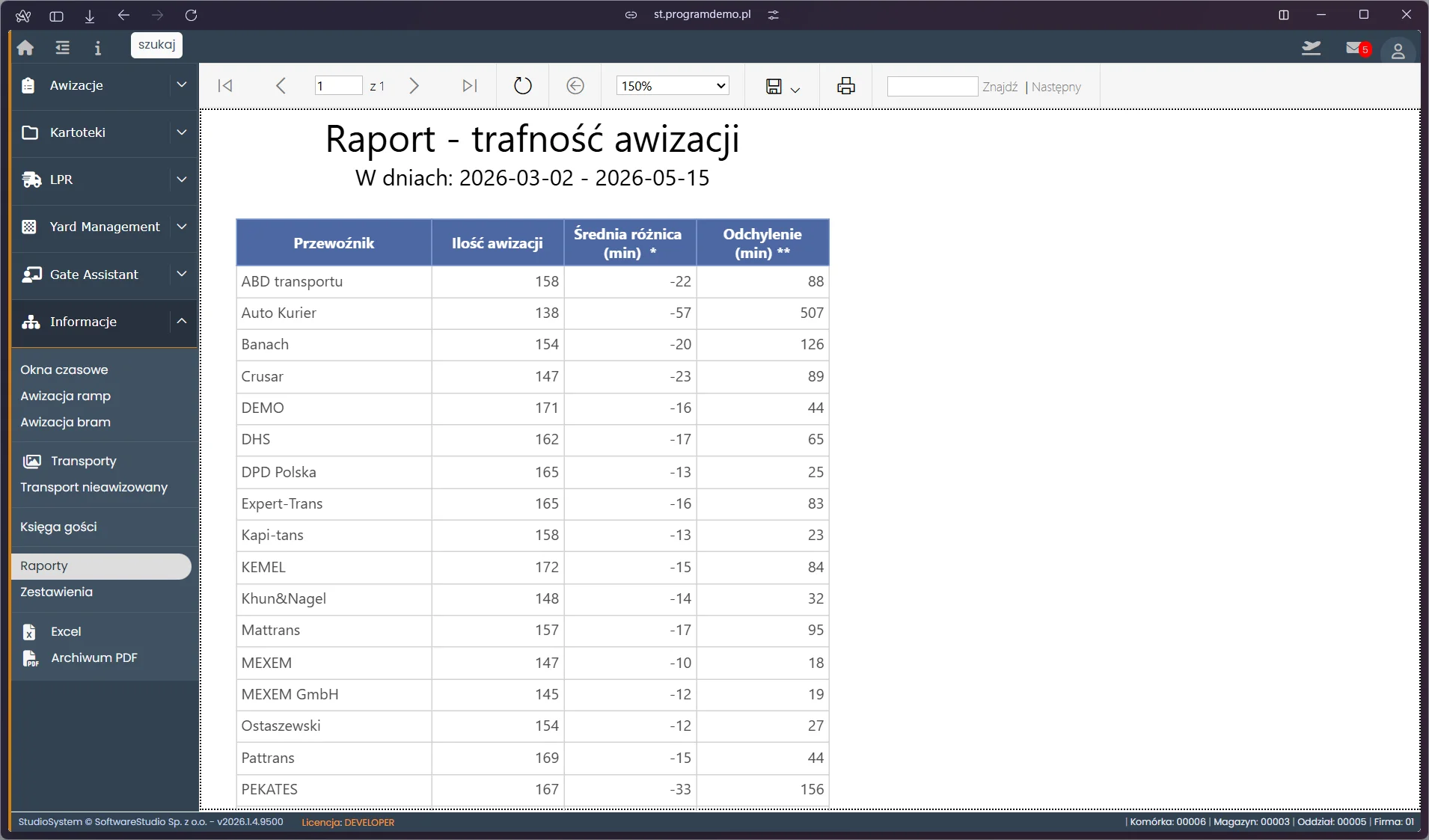Expand the Gate Assistant chevron
The height and width of the screenshot is (840, 1429).
pos(181,275)
